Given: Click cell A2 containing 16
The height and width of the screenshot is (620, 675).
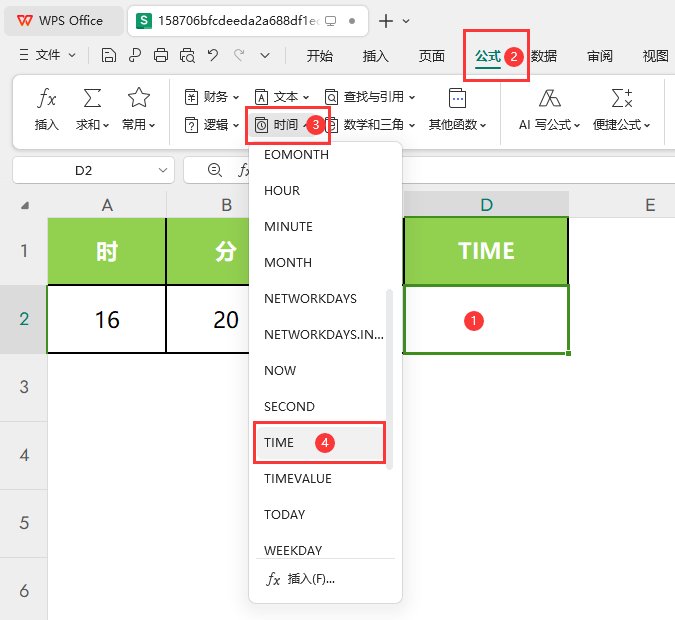Looking at the screenshot, I should [107, 319].
